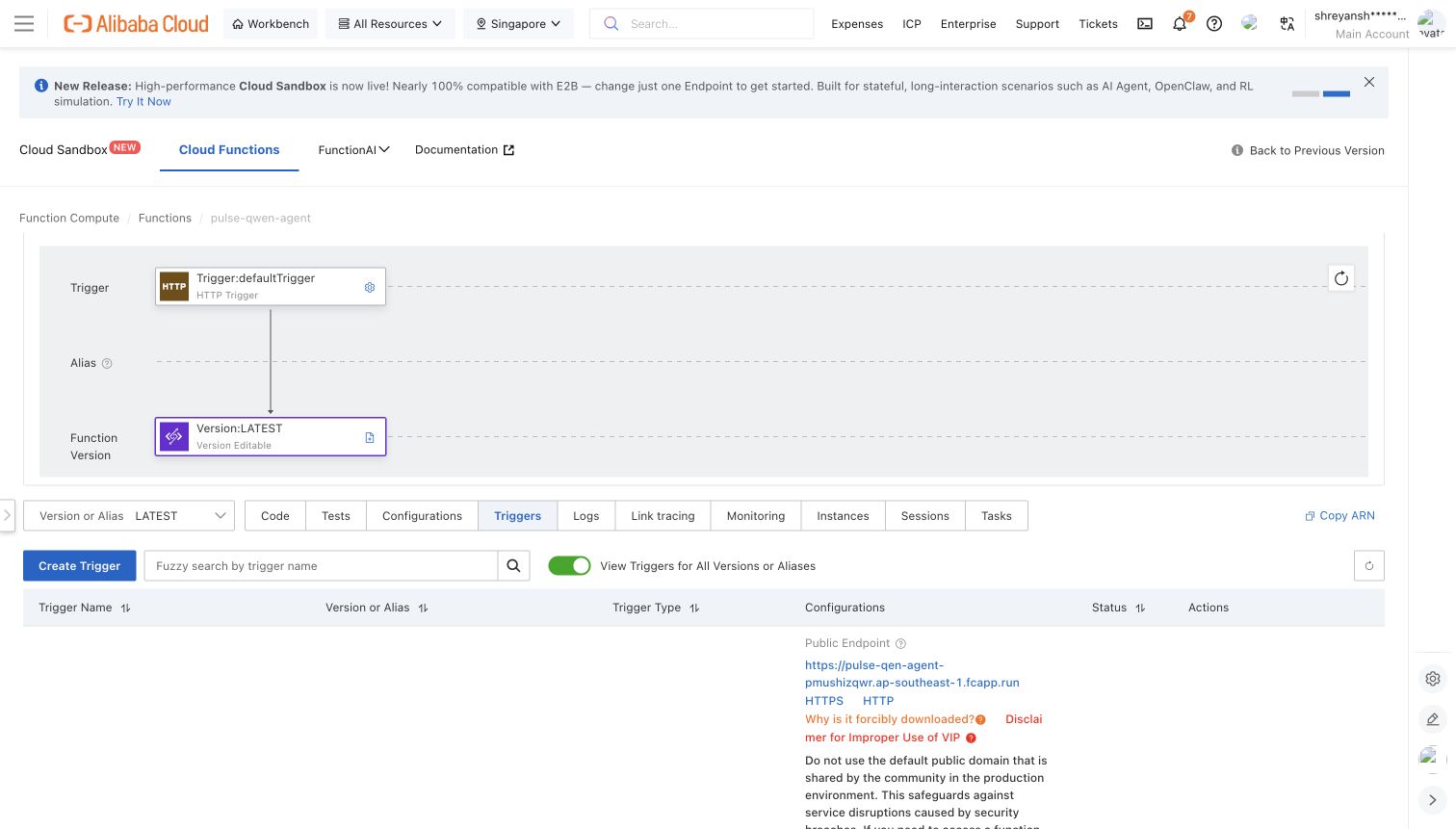Click the banner carousel indicator
The height and width of the screenshot is (829, 1456).
pyautogui.click(x=1321, y=93)
